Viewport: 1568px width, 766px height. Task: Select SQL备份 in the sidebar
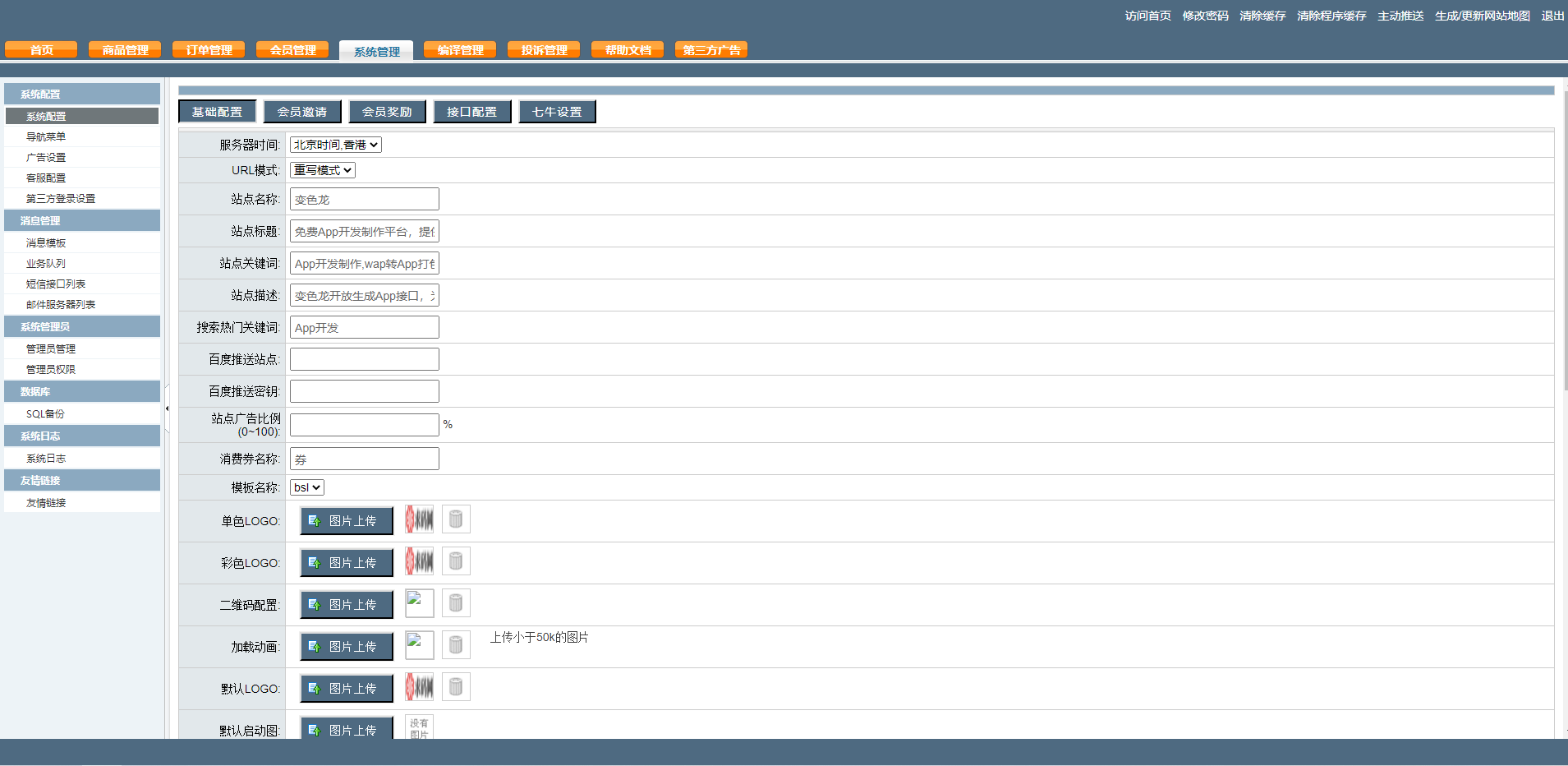click(45, 414)
